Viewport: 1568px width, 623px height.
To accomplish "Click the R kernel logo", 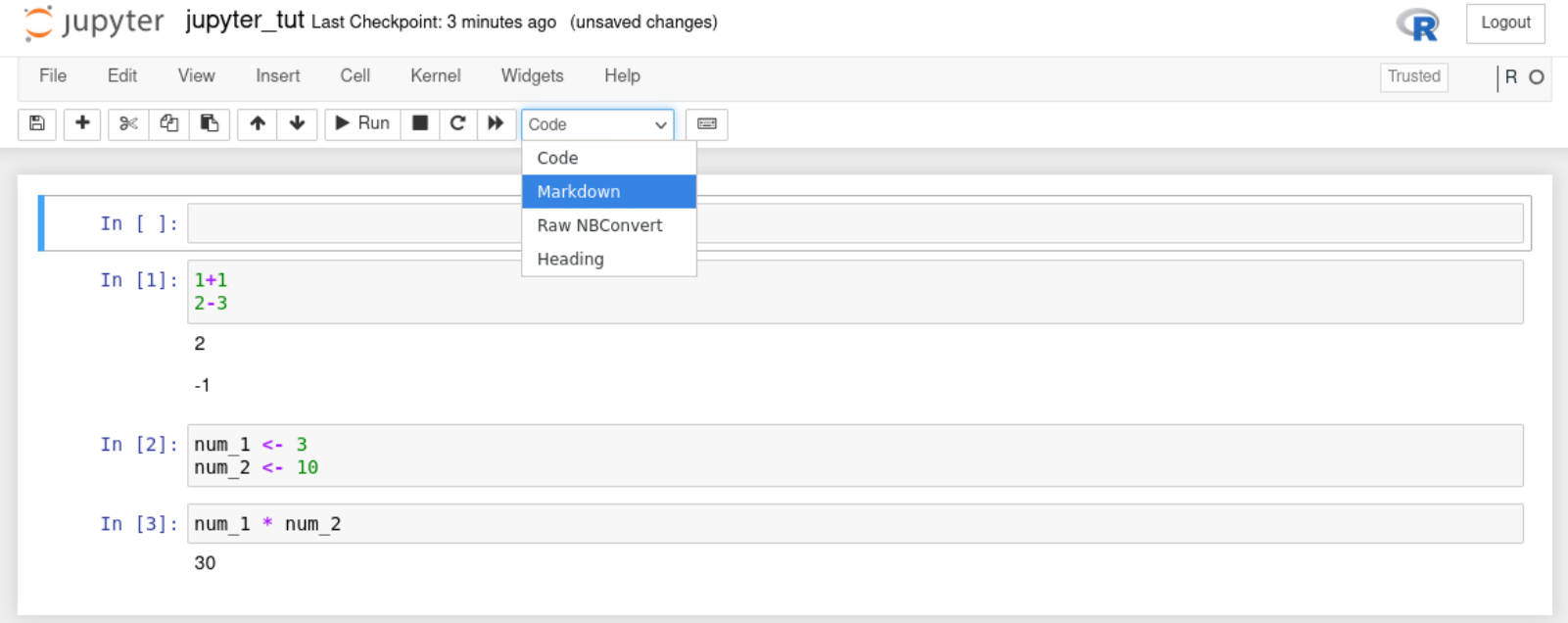I will pos(1418,24).
